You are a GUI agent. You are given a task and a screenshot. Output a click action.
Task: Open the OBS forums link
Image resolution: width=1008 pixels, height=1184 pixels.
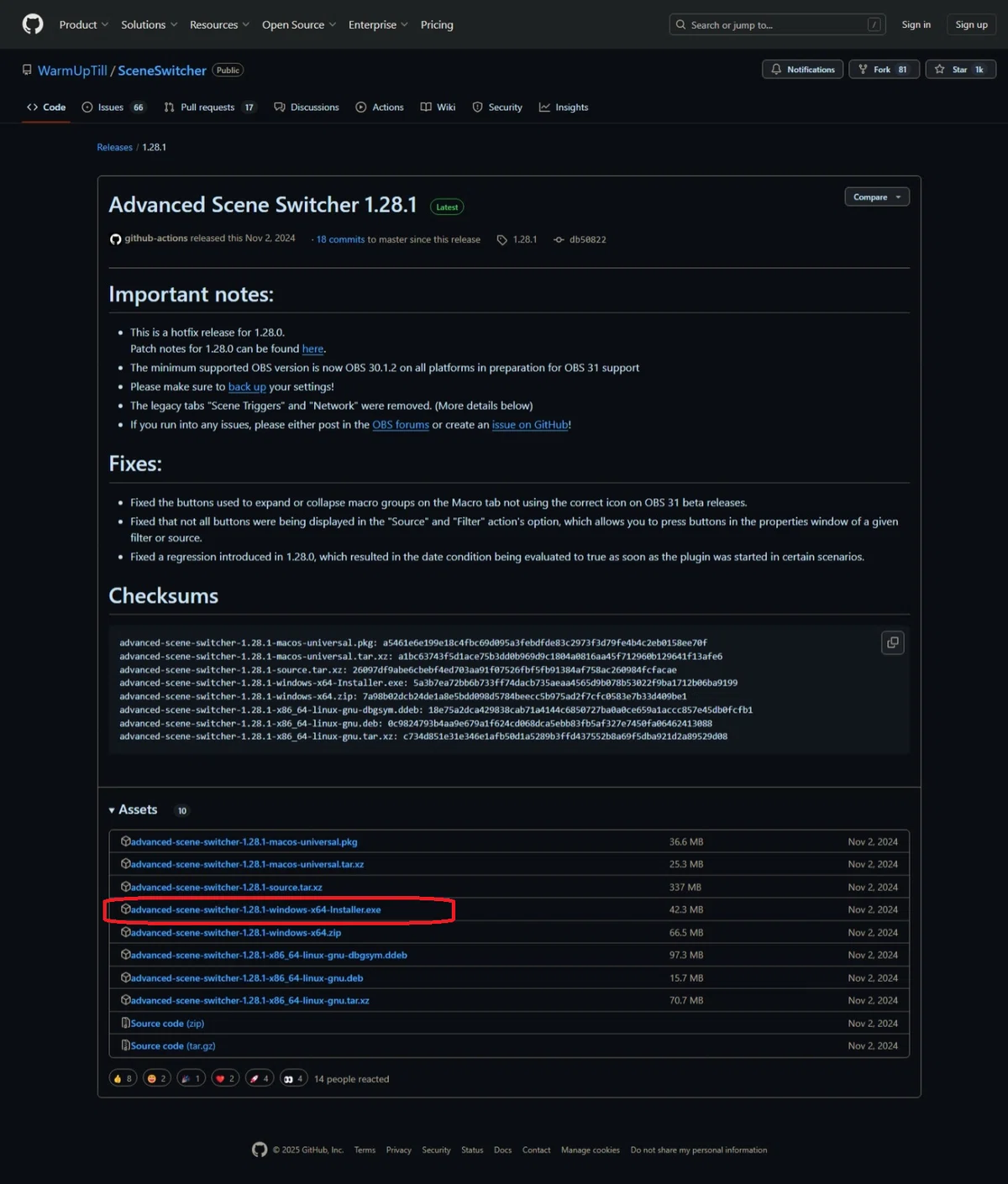tap(401, 425)
